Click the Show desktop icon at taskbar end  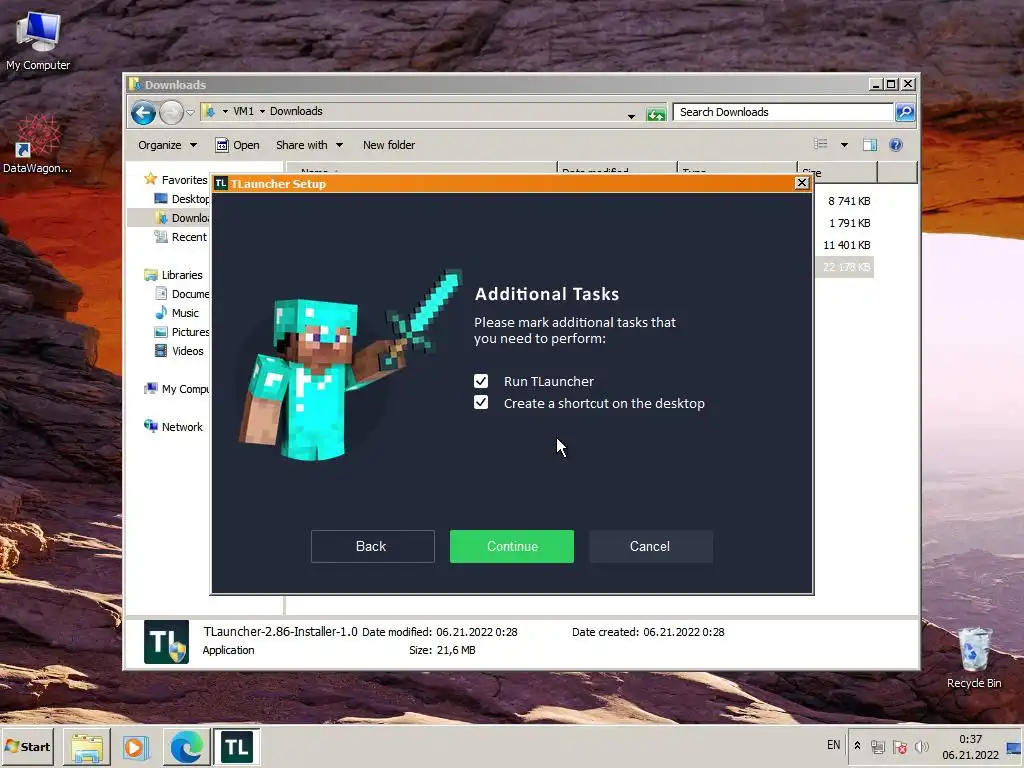(x=1014, y=746)
